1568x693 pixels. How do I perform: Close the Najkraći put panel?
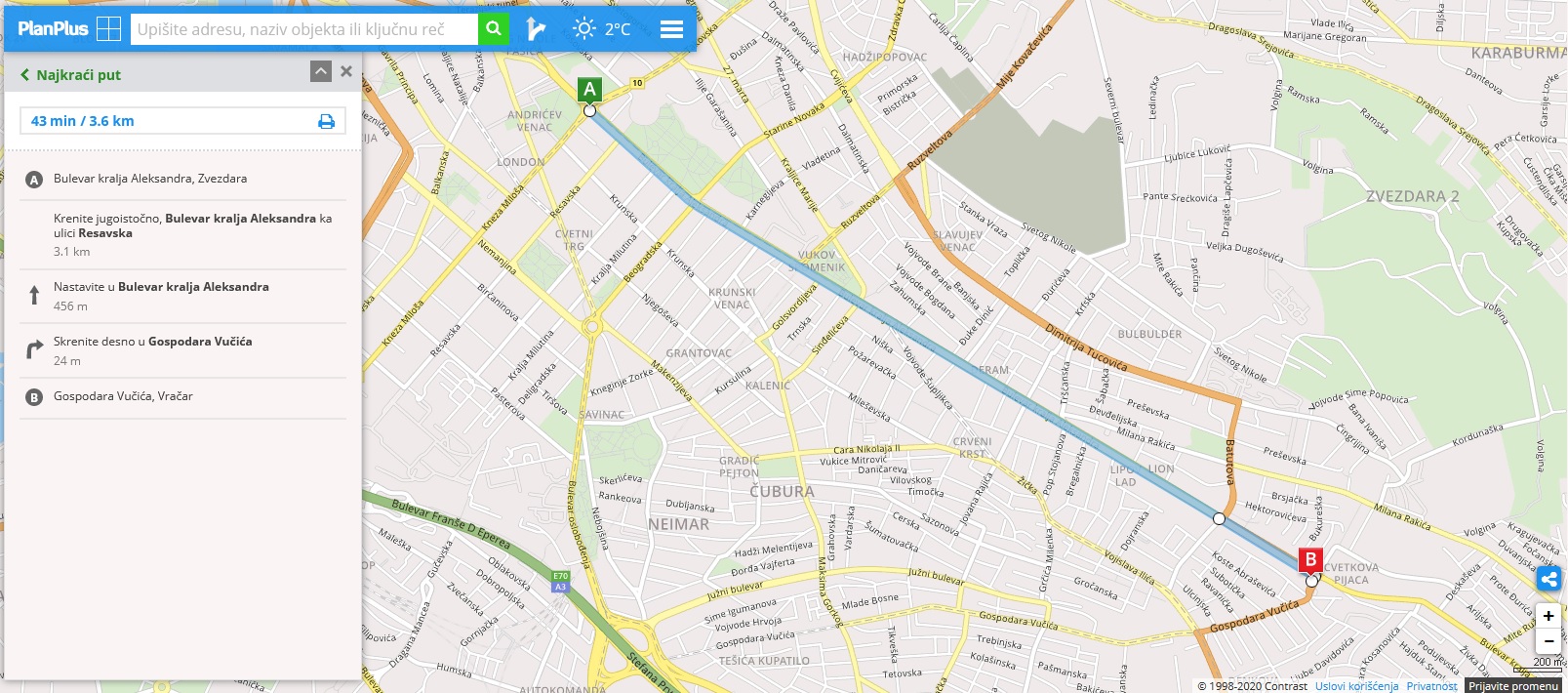(x=346, y=71)
